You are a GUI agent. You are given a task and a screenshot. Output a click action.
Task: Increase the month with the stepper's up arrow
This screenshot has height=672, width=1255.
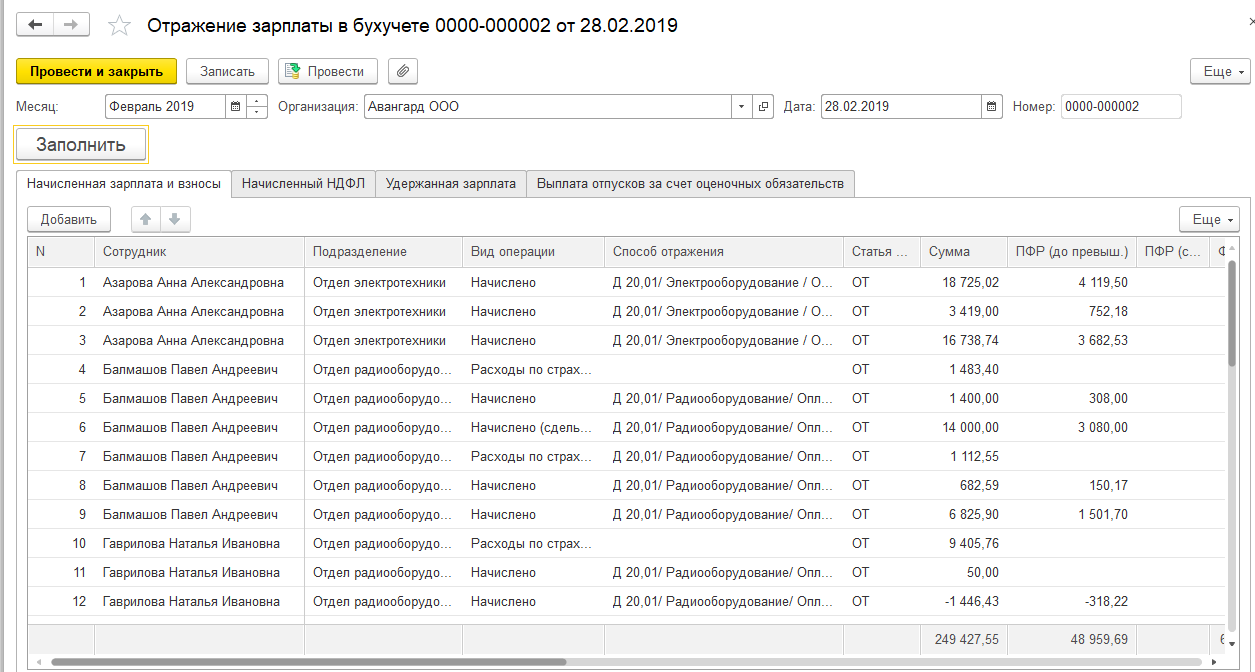tap(257, 101)
